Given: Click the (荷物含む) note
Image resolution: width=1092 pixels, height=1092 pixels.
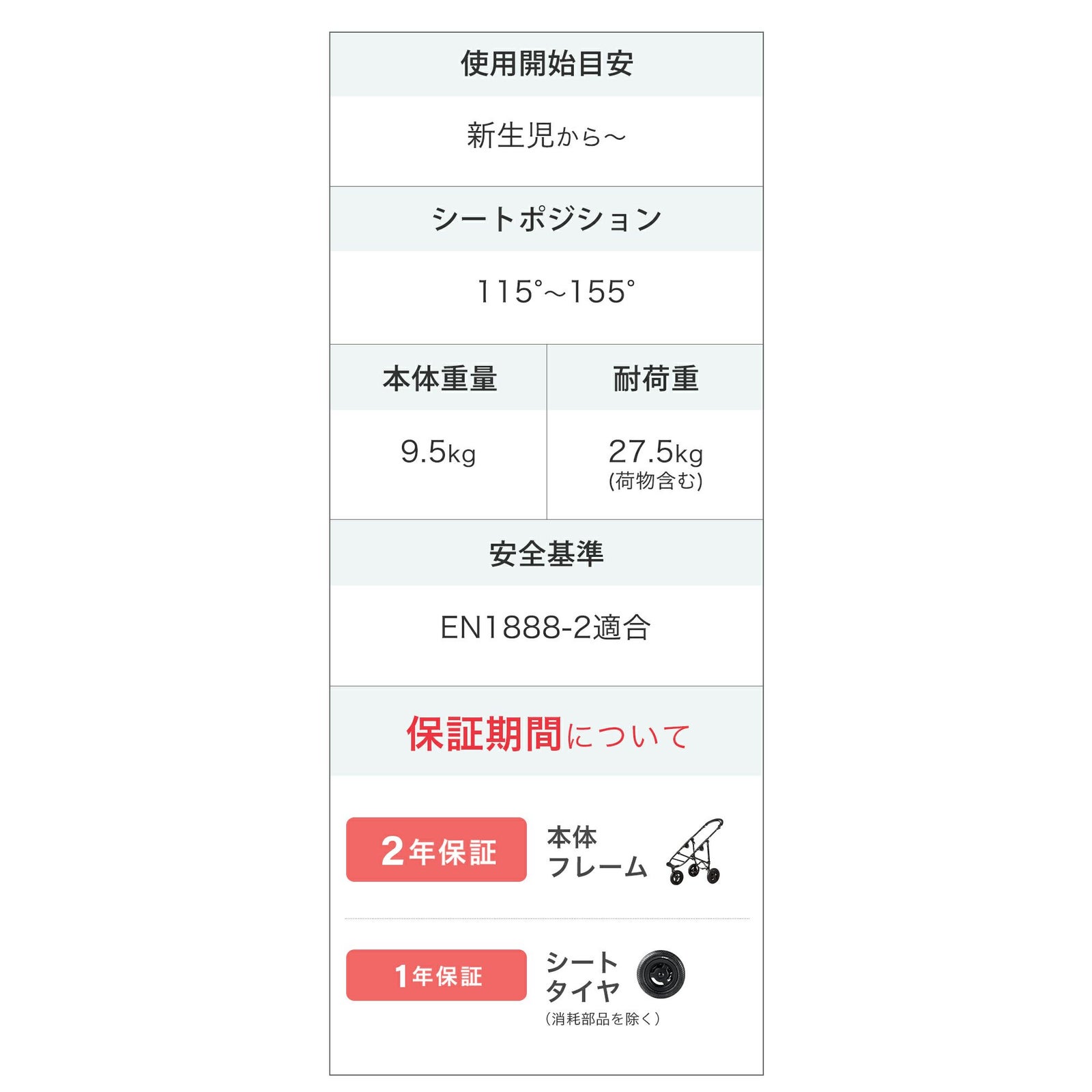Looking at the screenshot, I should point(655,481).
